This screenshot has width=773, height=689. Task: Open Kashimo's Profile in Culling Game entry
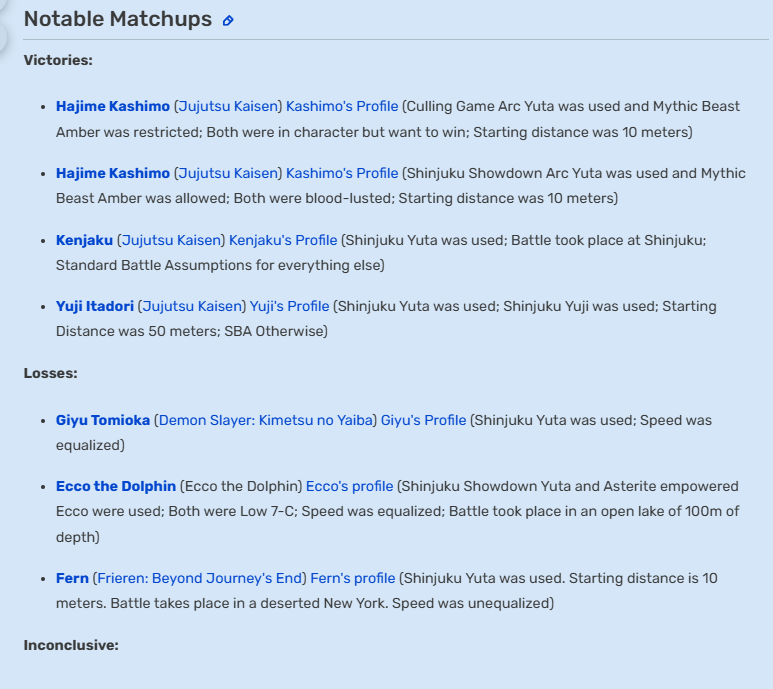(342, 106)
